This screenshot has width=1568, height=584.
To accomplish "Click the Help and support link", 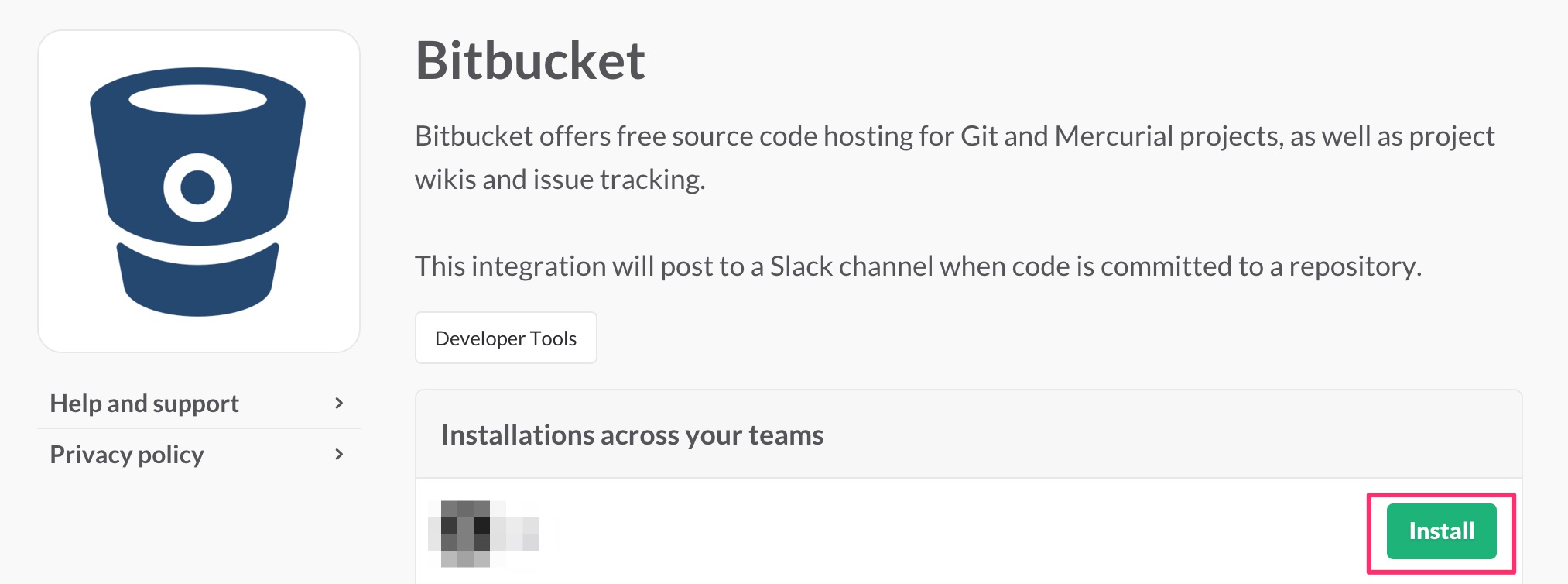I will click(144, 404).
